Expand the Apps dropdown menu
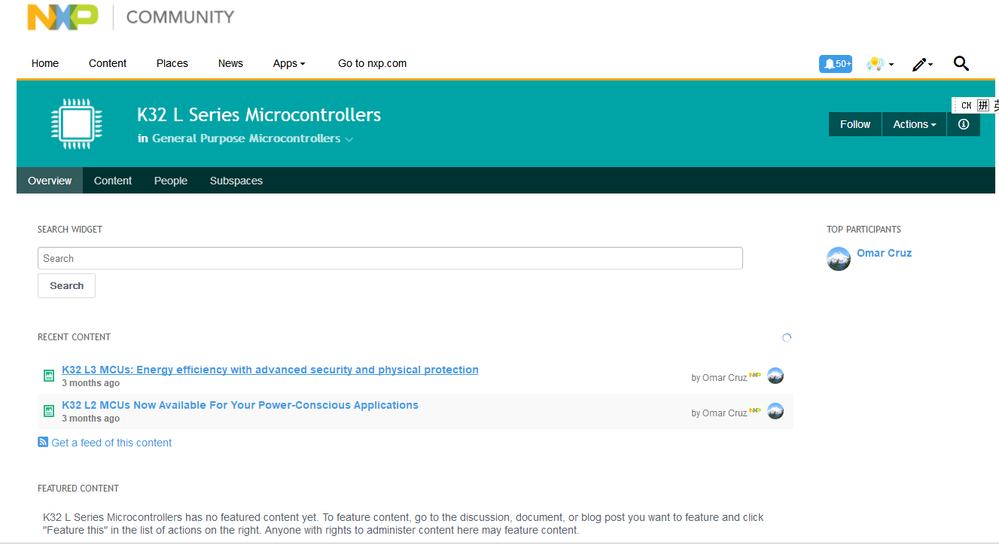The image size is (999, 545). coord(289,64)
